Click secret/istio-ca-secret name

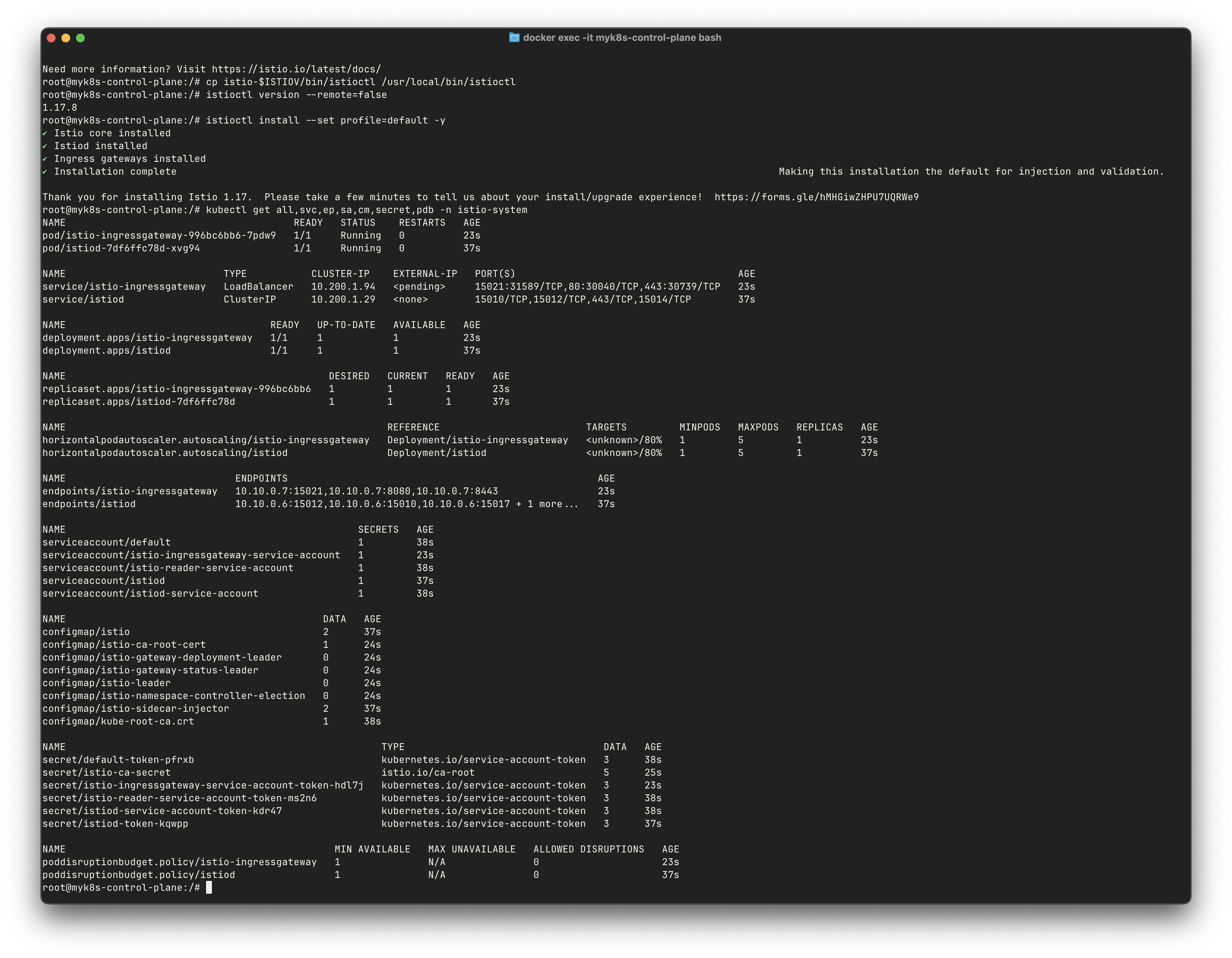pyautogui.click(x=107, y=772)
